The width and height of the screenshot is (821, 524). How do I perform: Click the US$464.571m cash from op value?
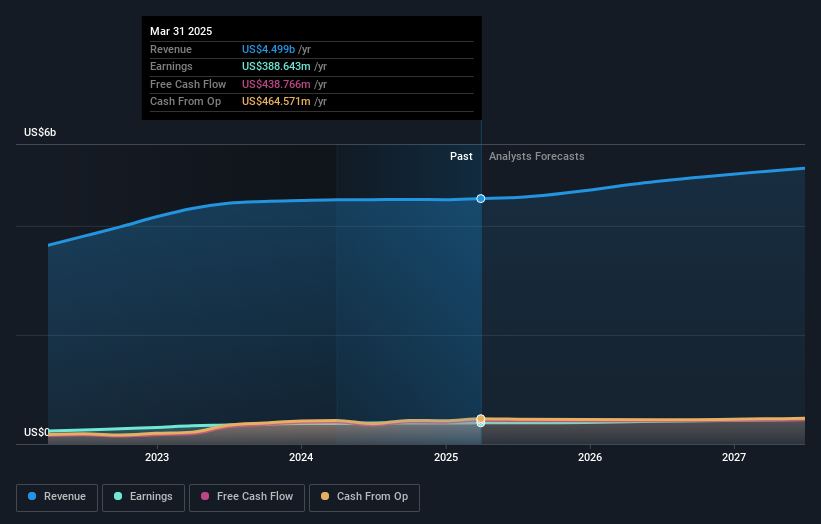[276, 102]
